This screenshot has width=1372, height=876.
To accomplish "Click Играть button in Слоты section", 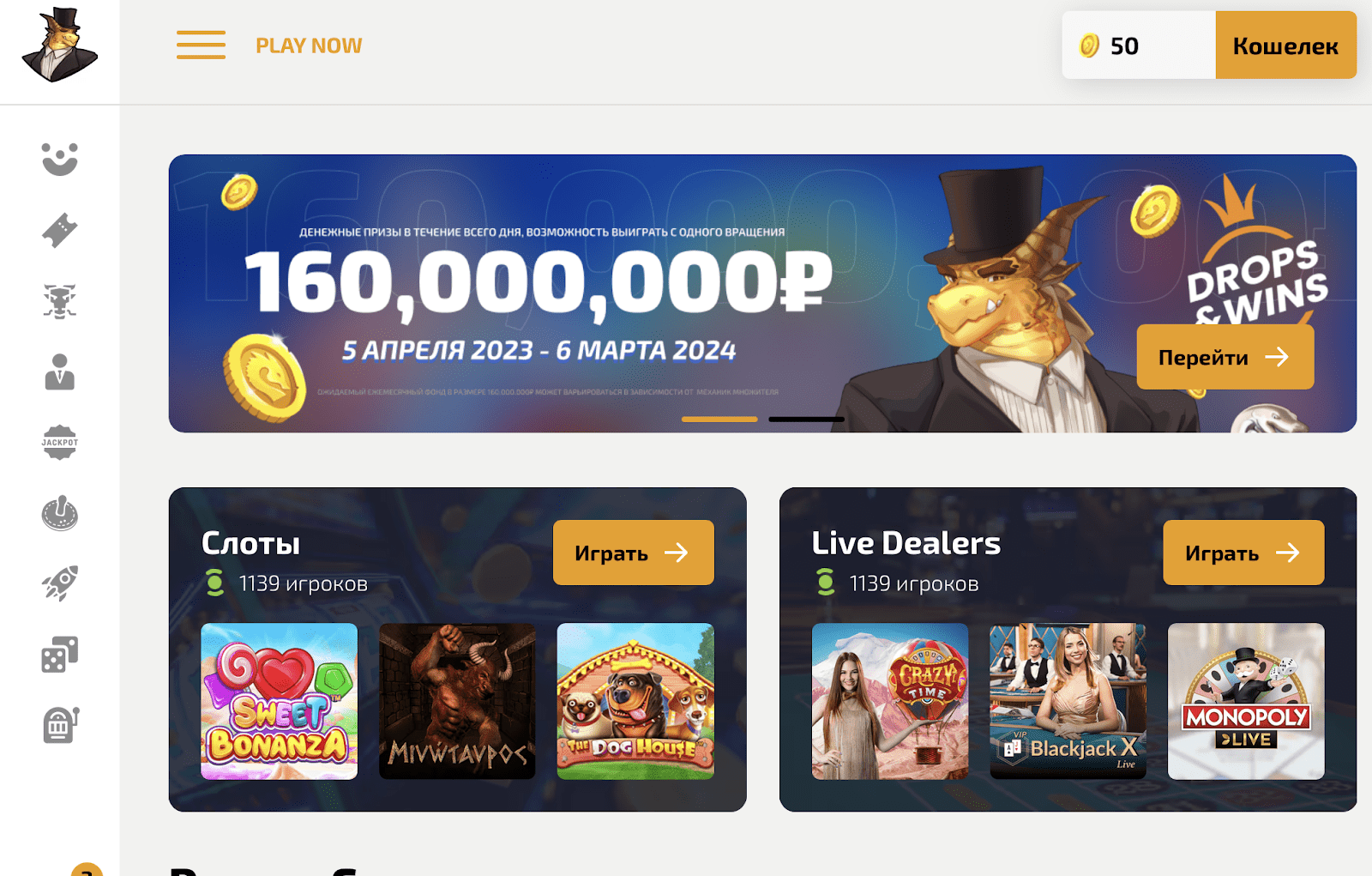I will pyautogui.click(x=633, y=553).
